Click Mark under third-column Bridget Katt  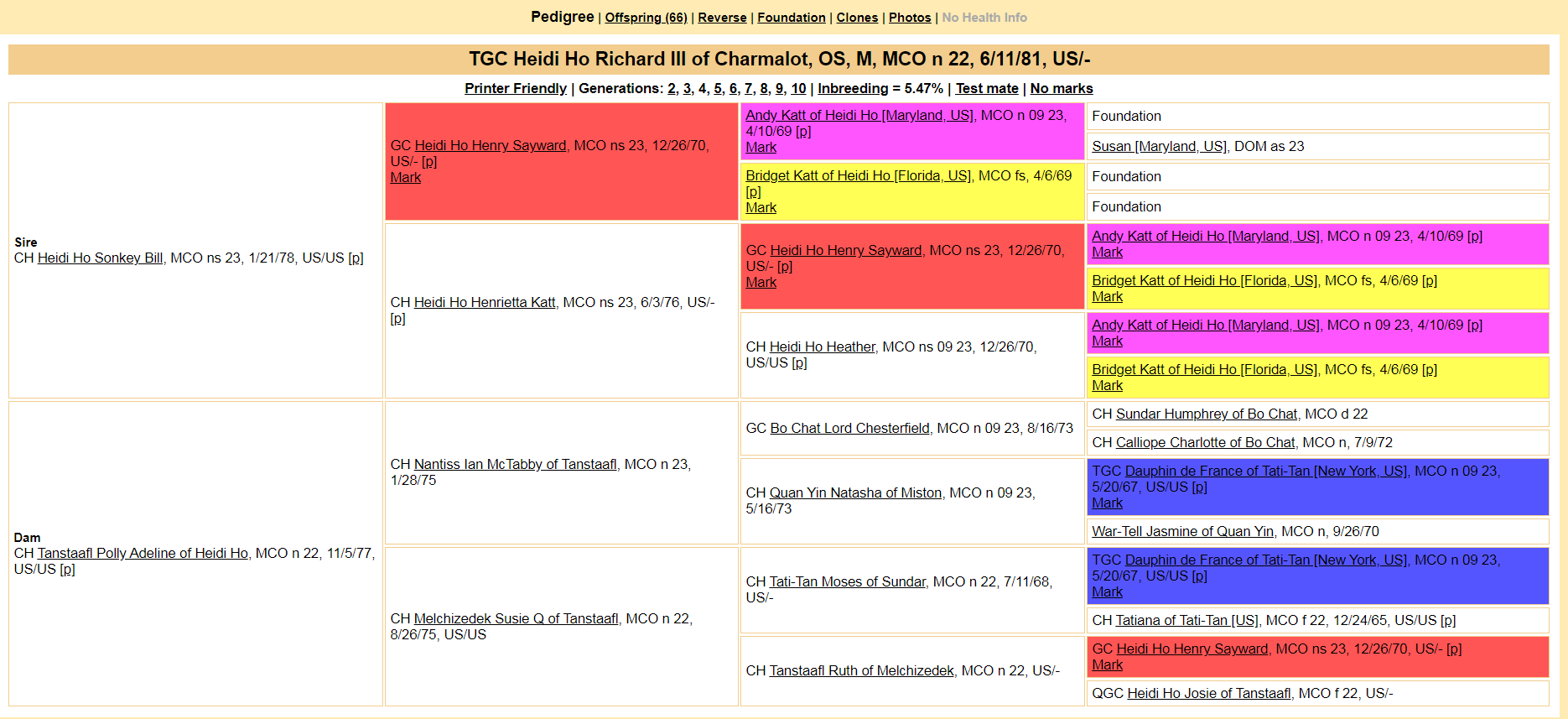coord(761,207)
